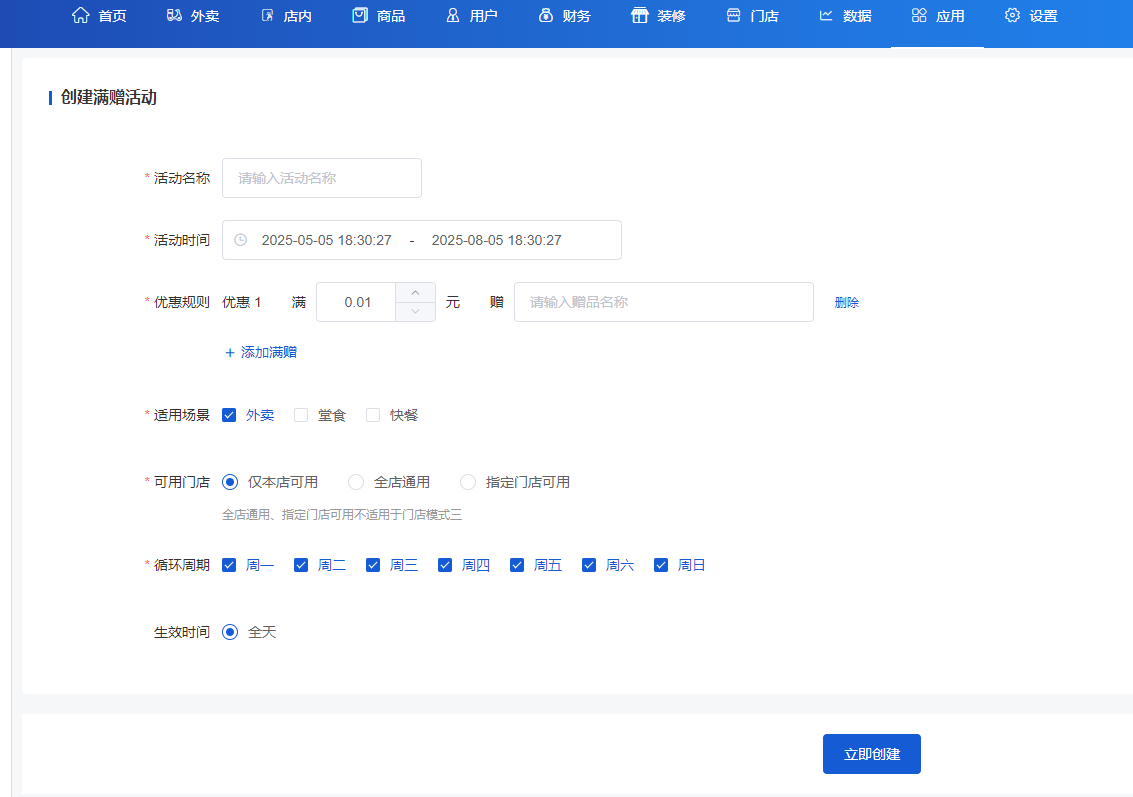Click the 0.01 amount input
This screenshot has height=797, width=1133.
357,302
